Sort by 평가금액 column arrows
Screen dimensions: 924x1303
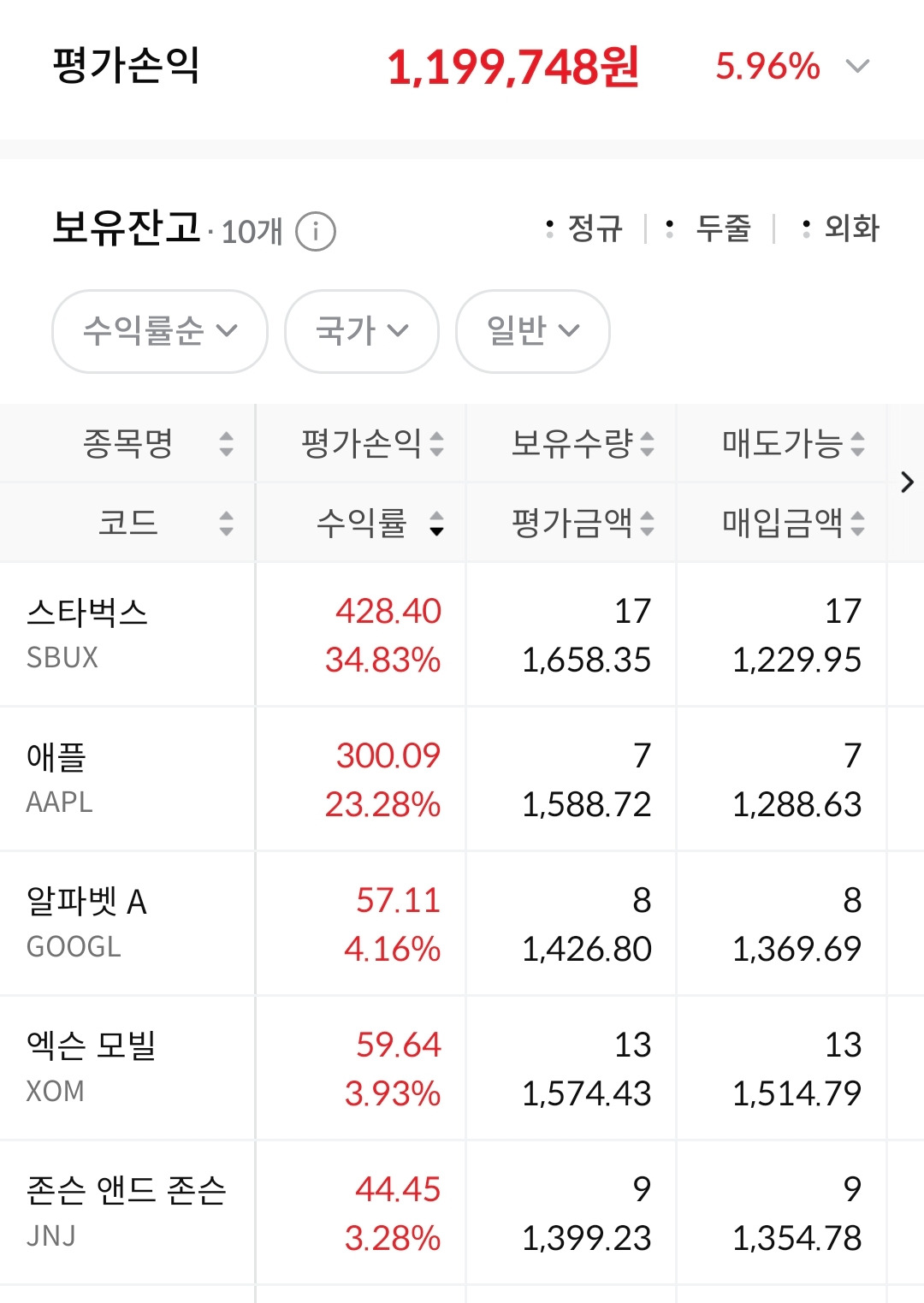click(x=647, y=523)
